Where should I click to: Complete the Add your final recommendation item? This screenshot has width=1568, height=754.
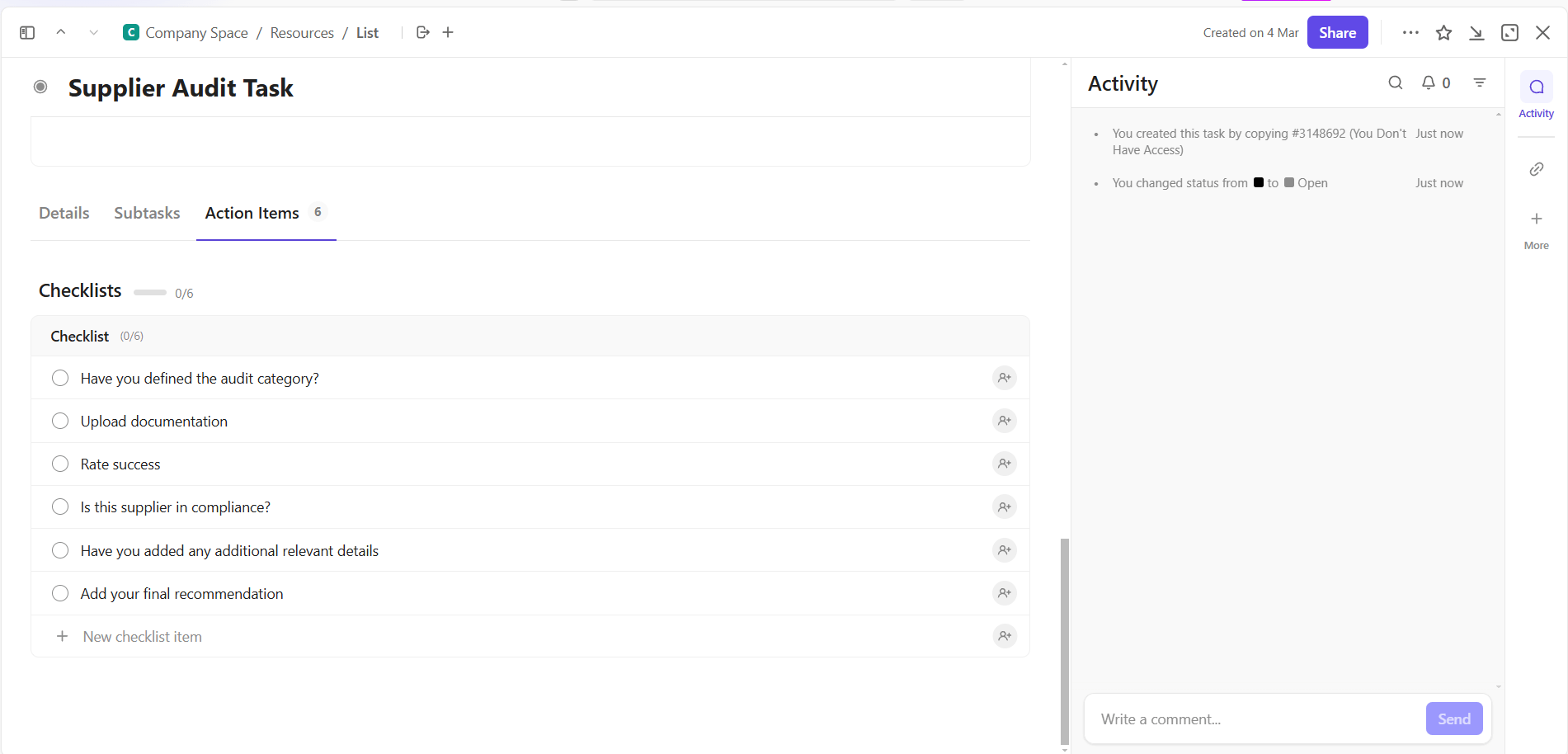coord(59,593)
